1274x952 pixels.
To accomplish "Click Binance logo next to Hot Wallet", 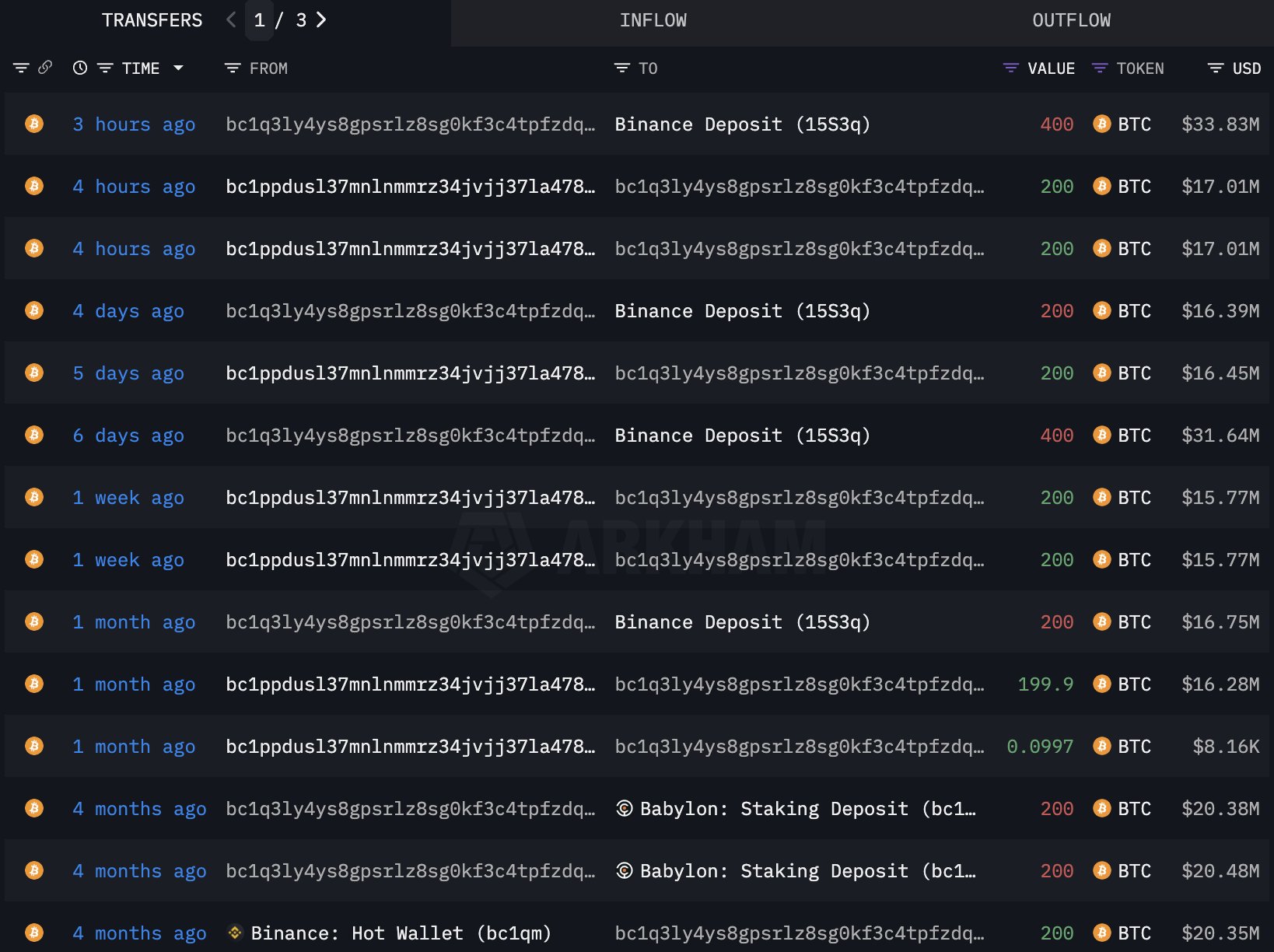I will pos(235,932).
